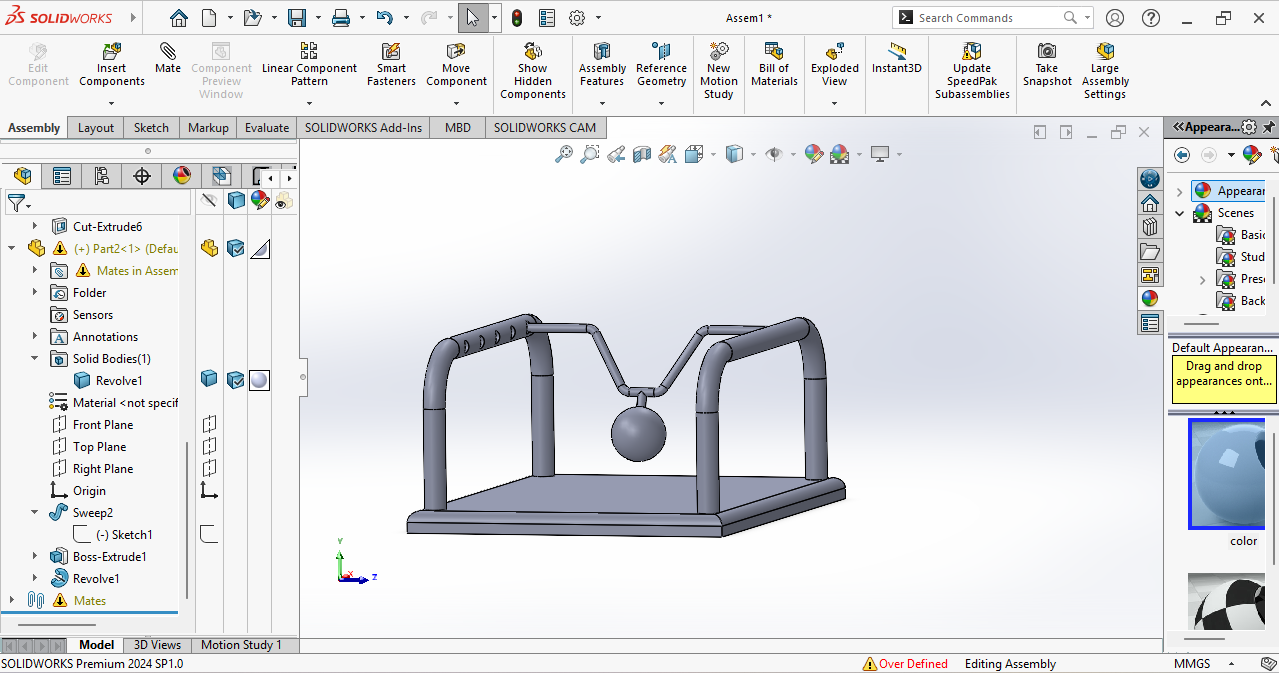Click Update SpeedPak Subassemblies

click(972, 70)
